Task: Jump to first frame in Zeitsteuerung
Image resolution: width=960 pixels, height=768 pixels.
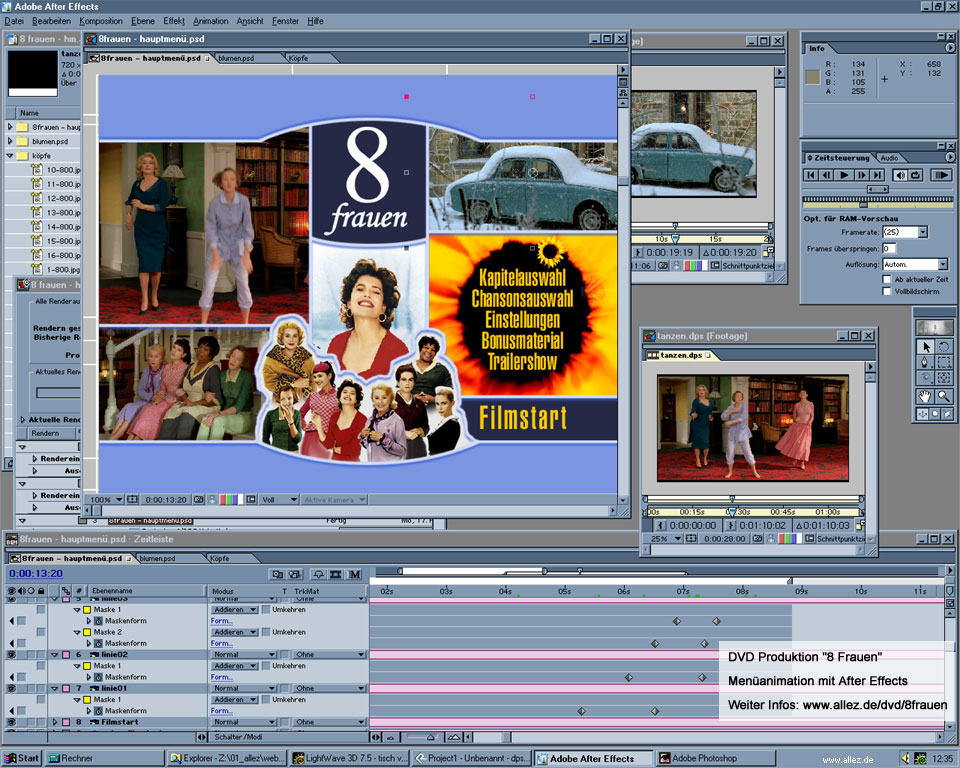Action: [x=811, y=175]
